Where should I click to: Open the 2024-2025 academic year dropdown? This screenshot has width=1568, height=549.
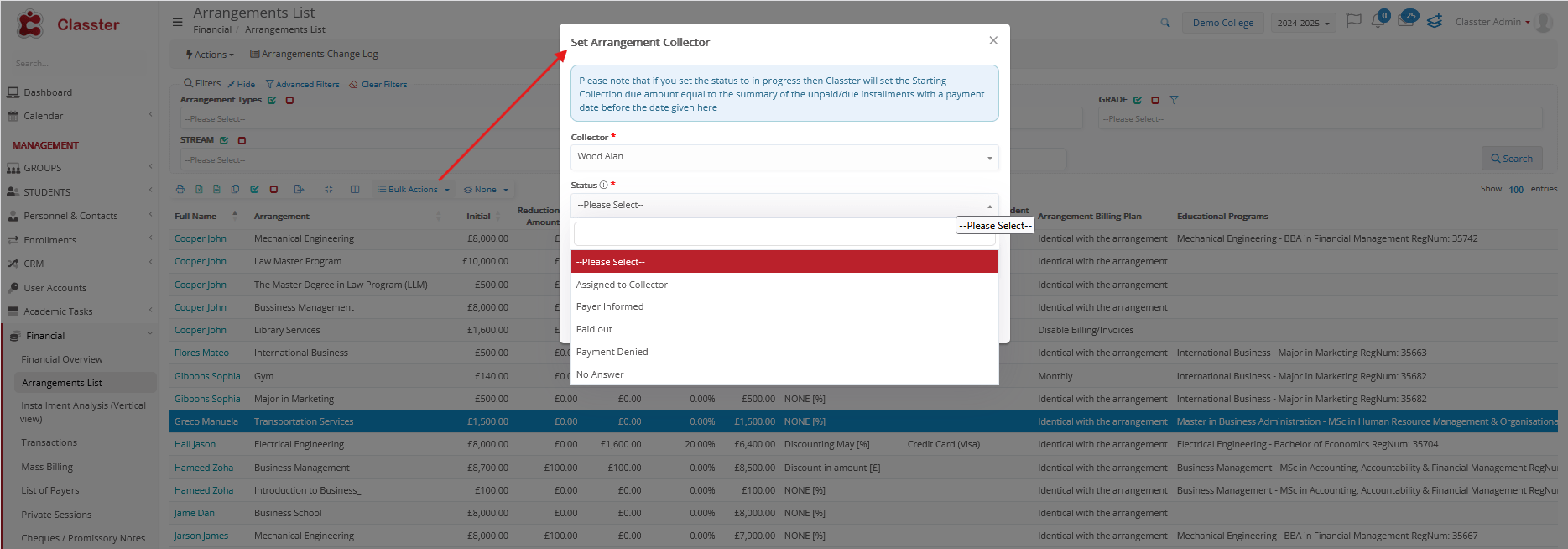point(1303,23)
